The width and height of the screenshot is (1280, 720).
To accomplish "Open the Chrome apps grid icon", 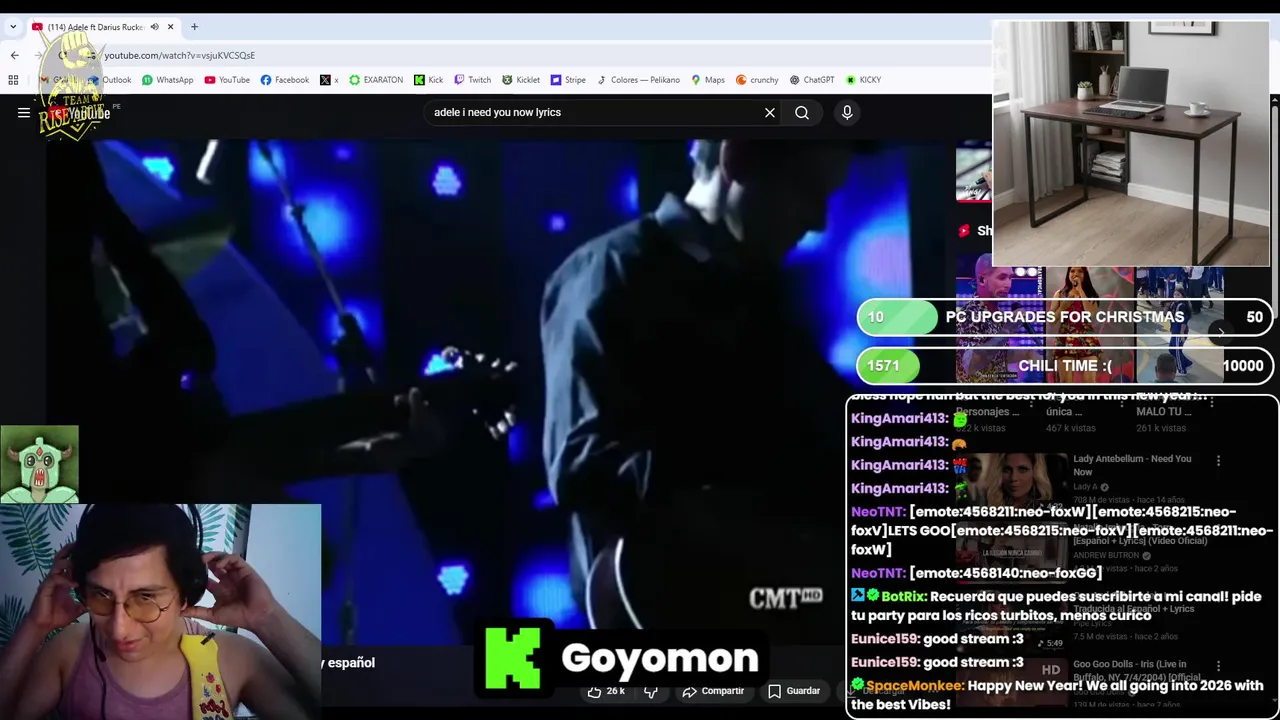I will click(x=13, y=80).
